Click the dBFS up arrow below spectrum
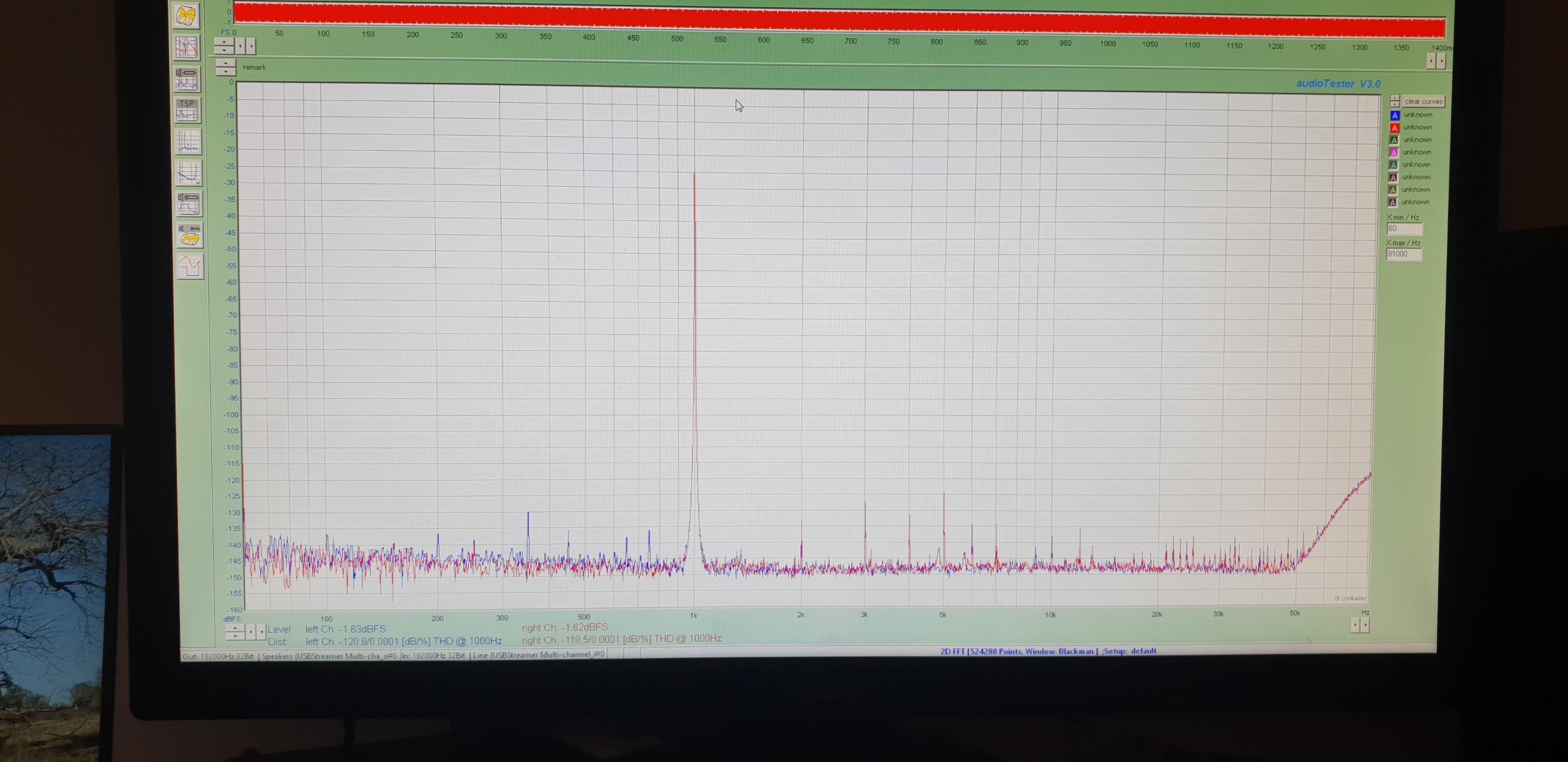The image size is (1568, 762). click(x=235, y=628)
